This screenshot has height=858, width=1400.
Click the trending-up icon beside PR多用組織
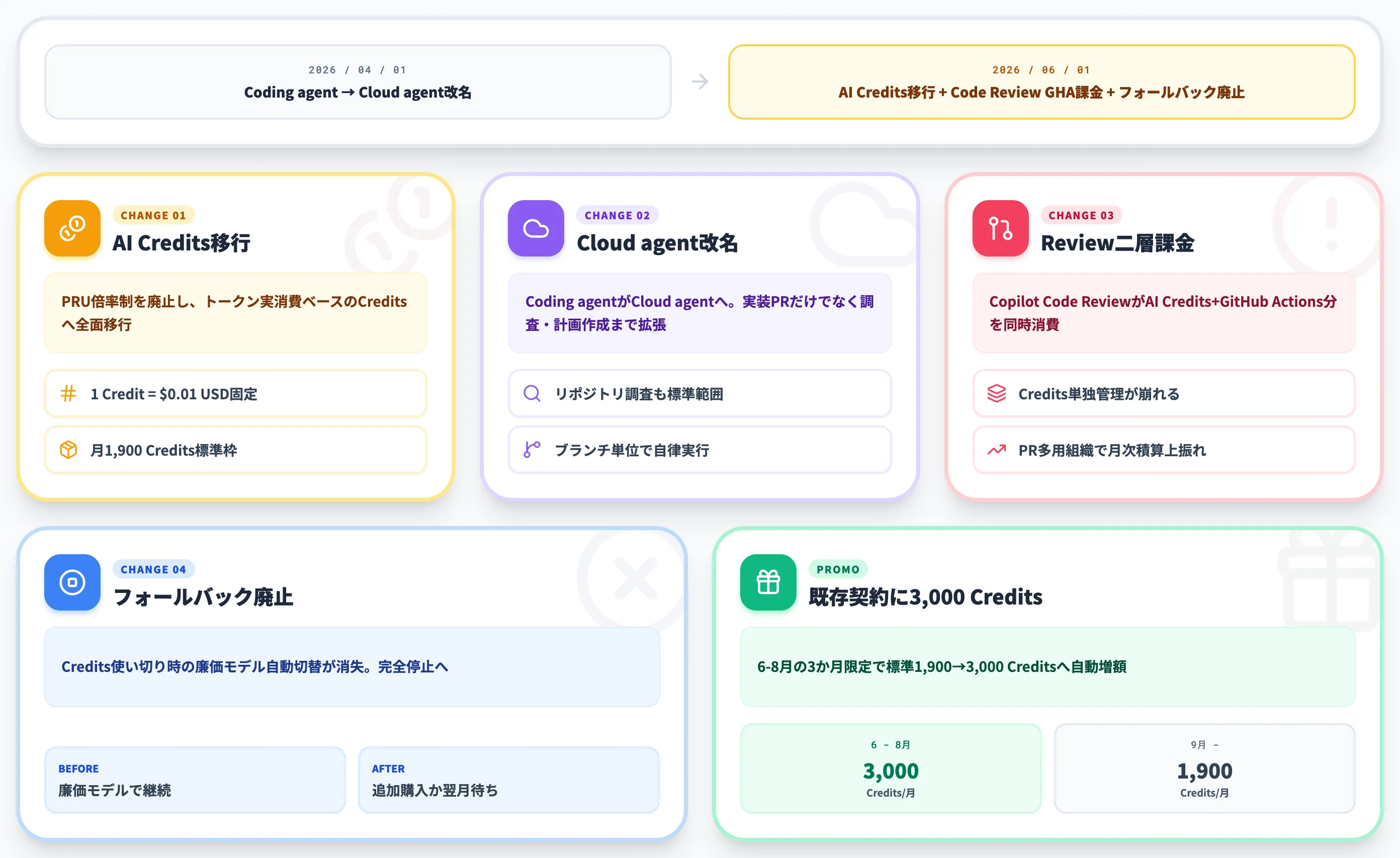[996, 450]
